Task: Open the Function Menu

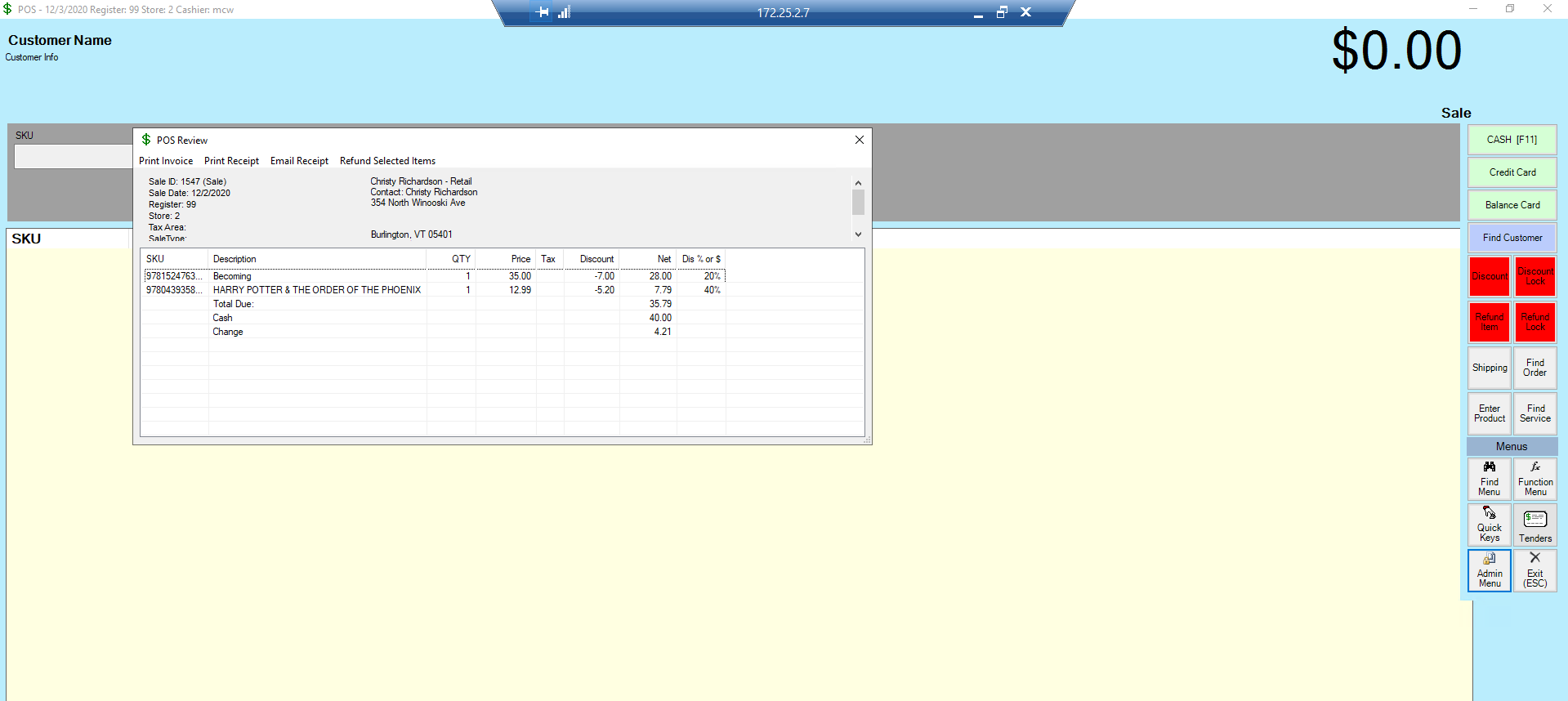Action: (1534, 479)
